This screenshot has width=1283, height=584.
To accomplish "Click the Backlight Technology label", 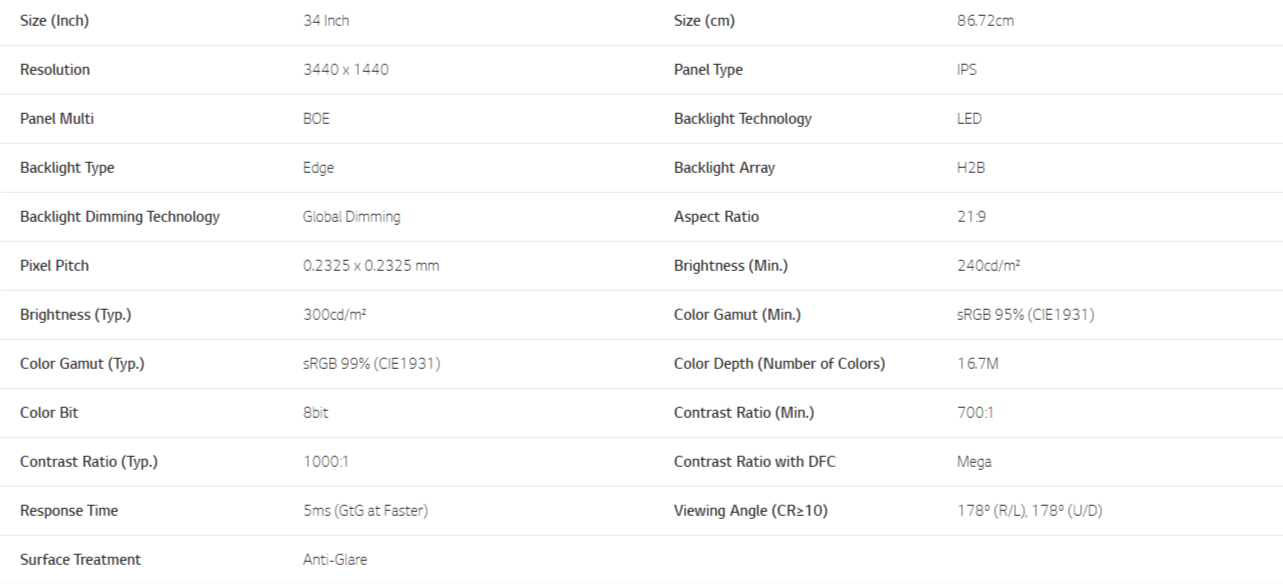I will (x=743, y=119).
